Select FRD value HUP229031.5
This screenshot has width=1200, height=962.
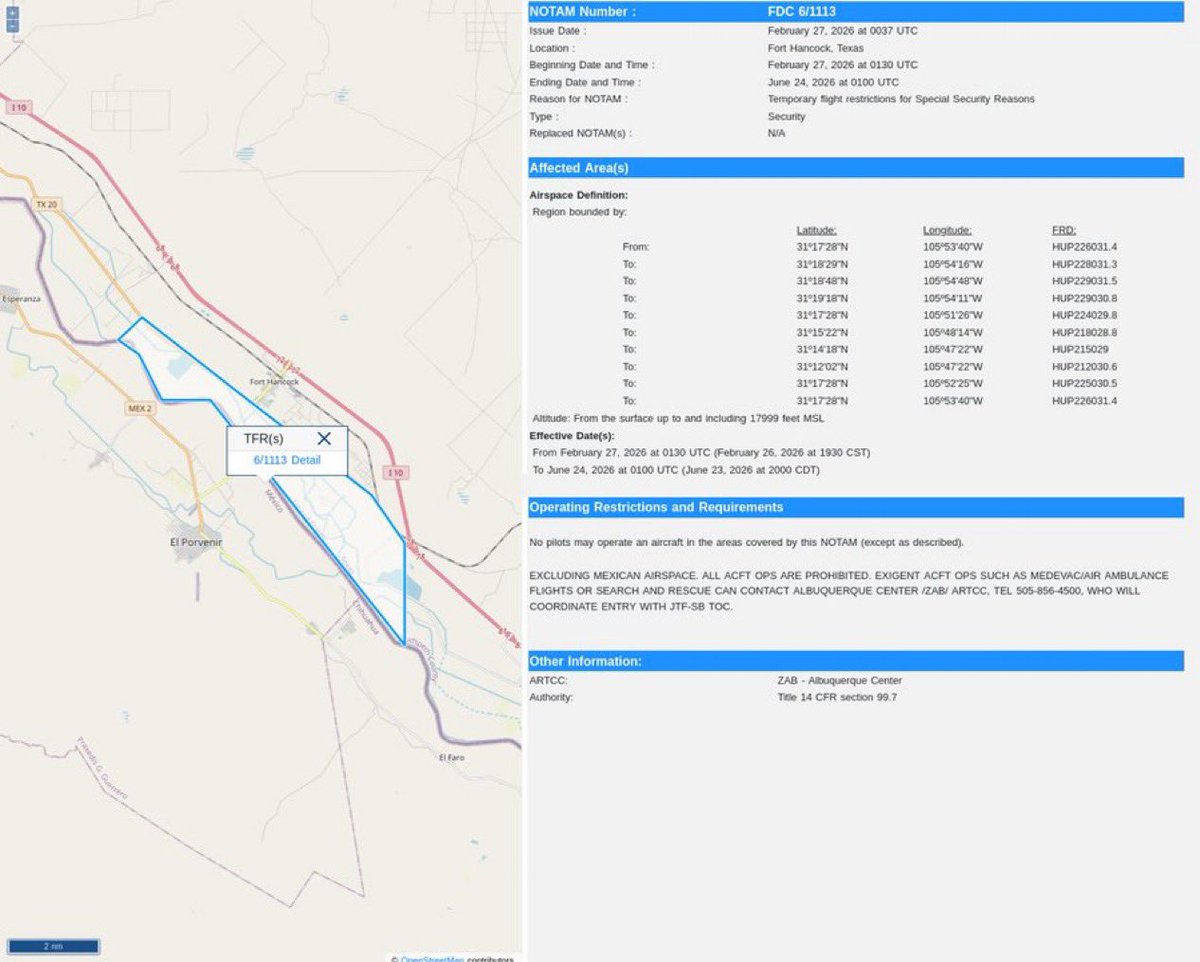point(1084,281)
